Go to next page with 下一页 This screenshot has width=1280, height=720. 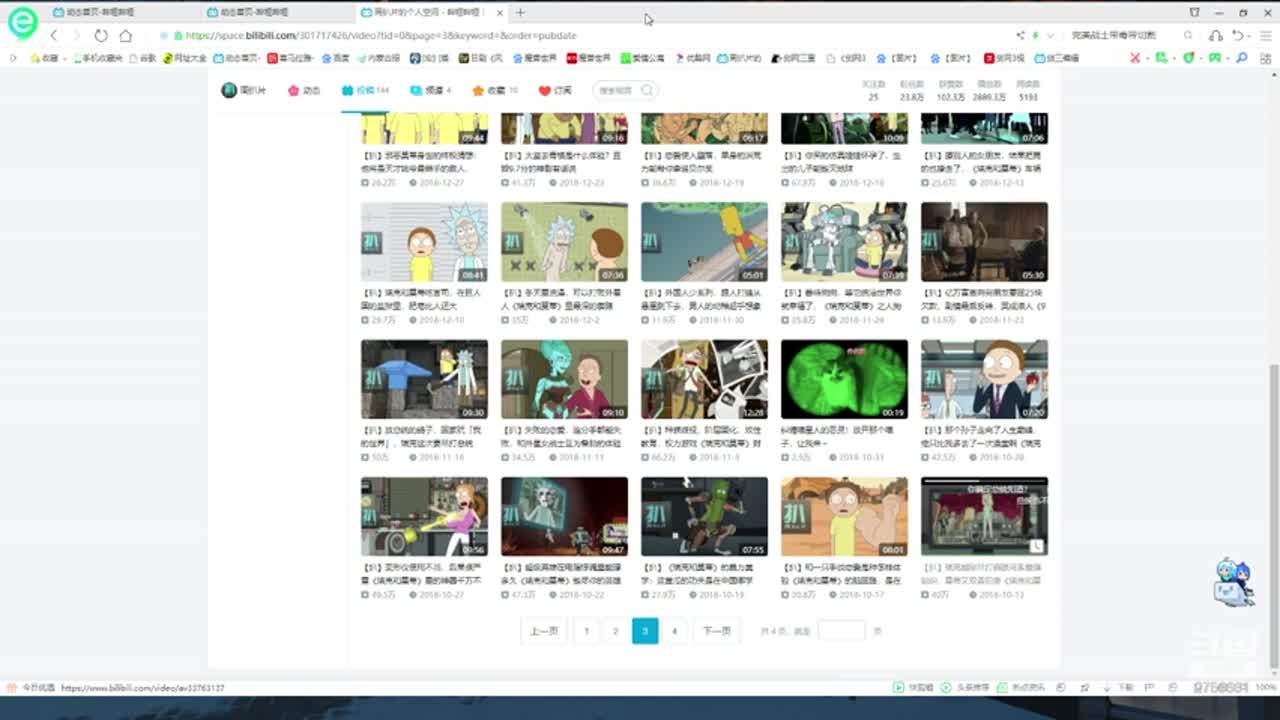click(x=716, y=631)
